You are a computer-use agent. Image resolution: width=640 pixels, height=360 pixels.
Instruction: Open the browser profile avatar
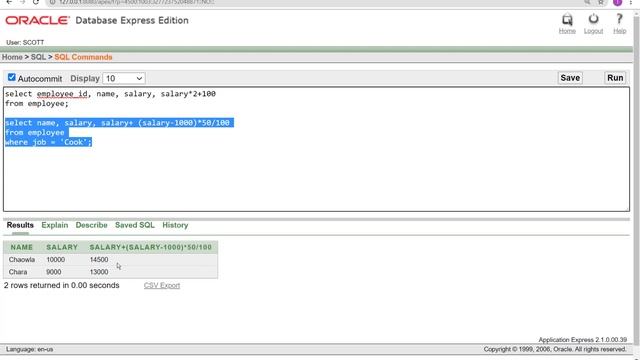[x=617, y=2]
